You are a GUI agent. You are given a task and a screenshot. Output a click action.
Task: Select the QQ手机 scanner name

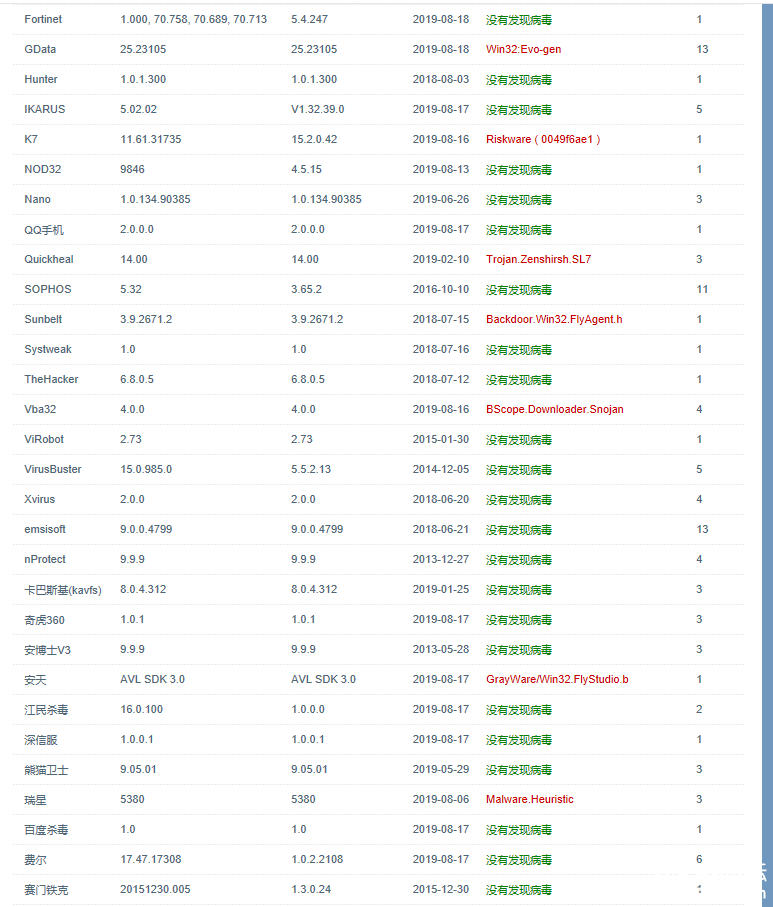pyautogui.click(x=43, y=230)
